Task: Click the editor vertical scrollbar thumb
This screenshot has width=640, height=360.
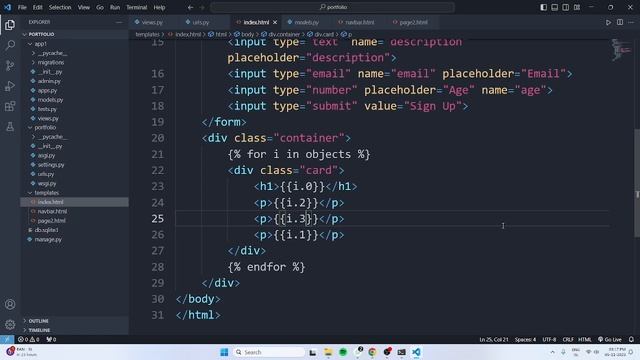Action: (x=637, y=183)
